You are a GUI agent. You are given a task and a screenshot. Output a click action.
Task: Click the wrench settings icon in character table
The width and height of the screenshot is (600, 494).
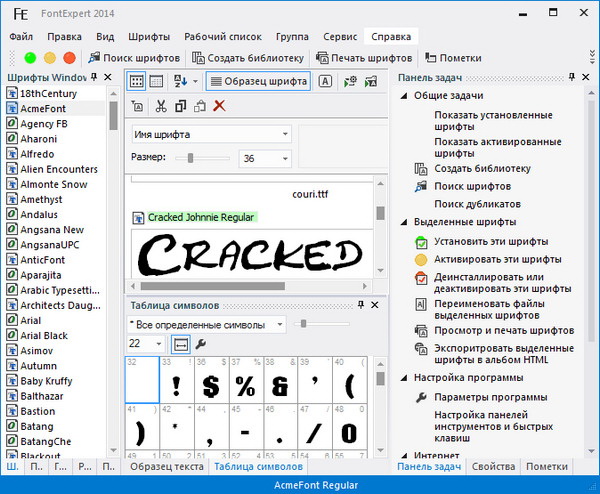pos(201,344)
